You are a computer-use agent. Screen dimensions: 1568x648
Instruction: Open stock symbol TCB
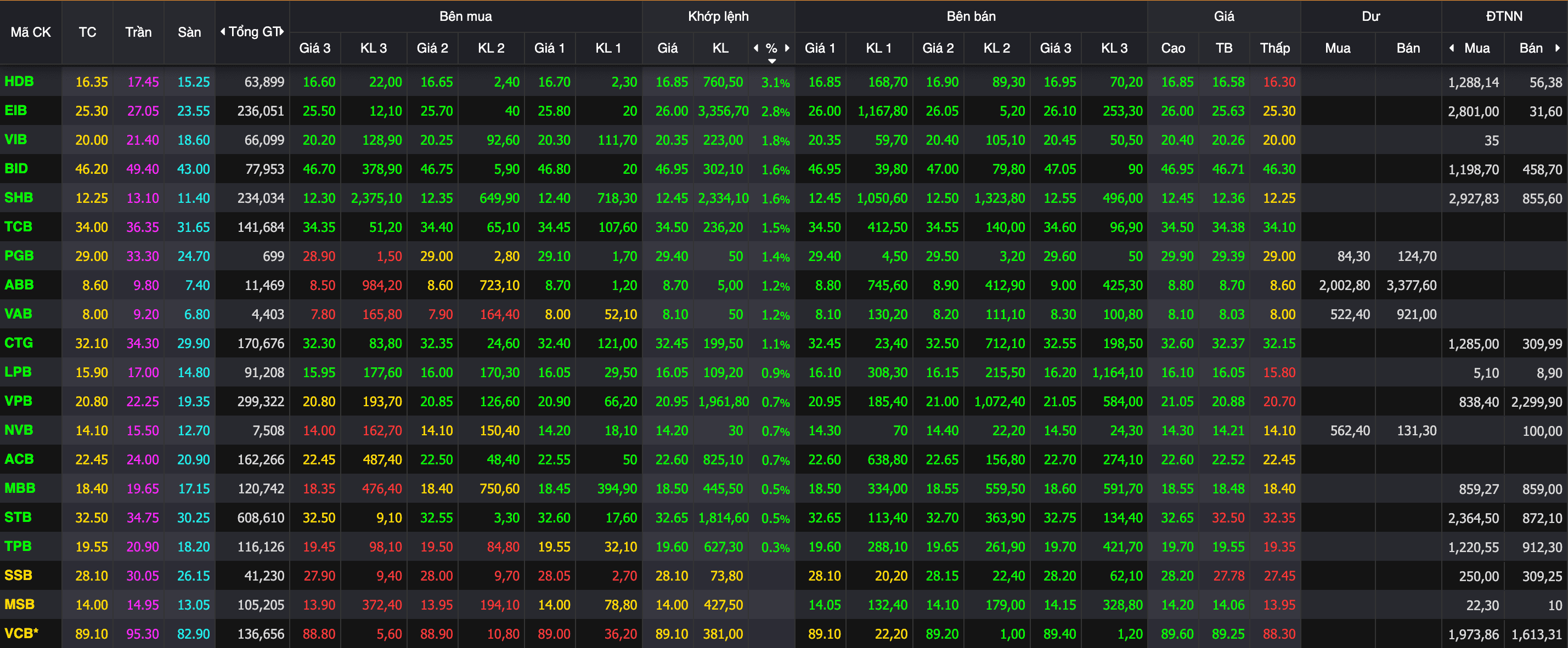(x=18, y=227)
